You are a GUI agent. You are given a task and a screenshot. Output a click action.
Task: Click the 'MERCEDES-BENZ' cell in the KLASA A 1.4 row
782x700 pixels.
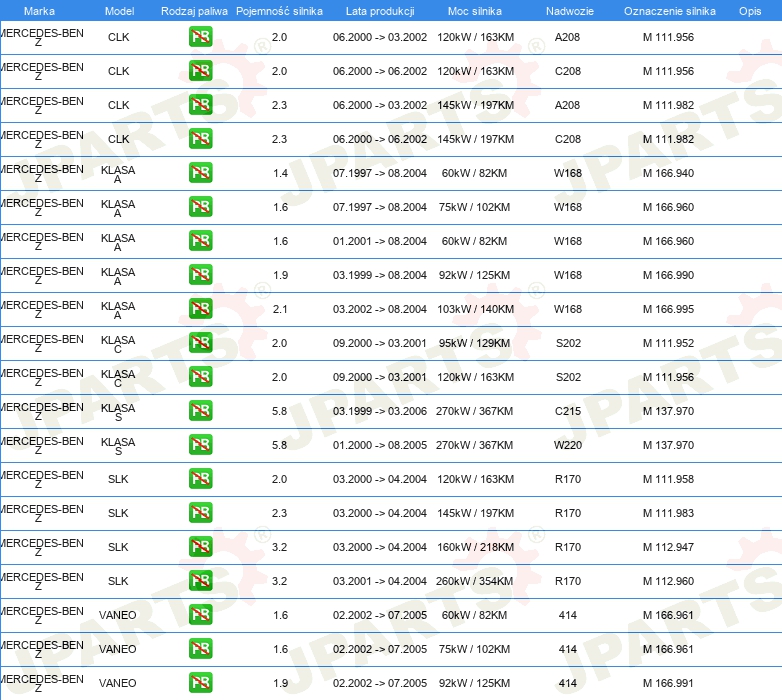pyautogui.click(x=42, y=173)
